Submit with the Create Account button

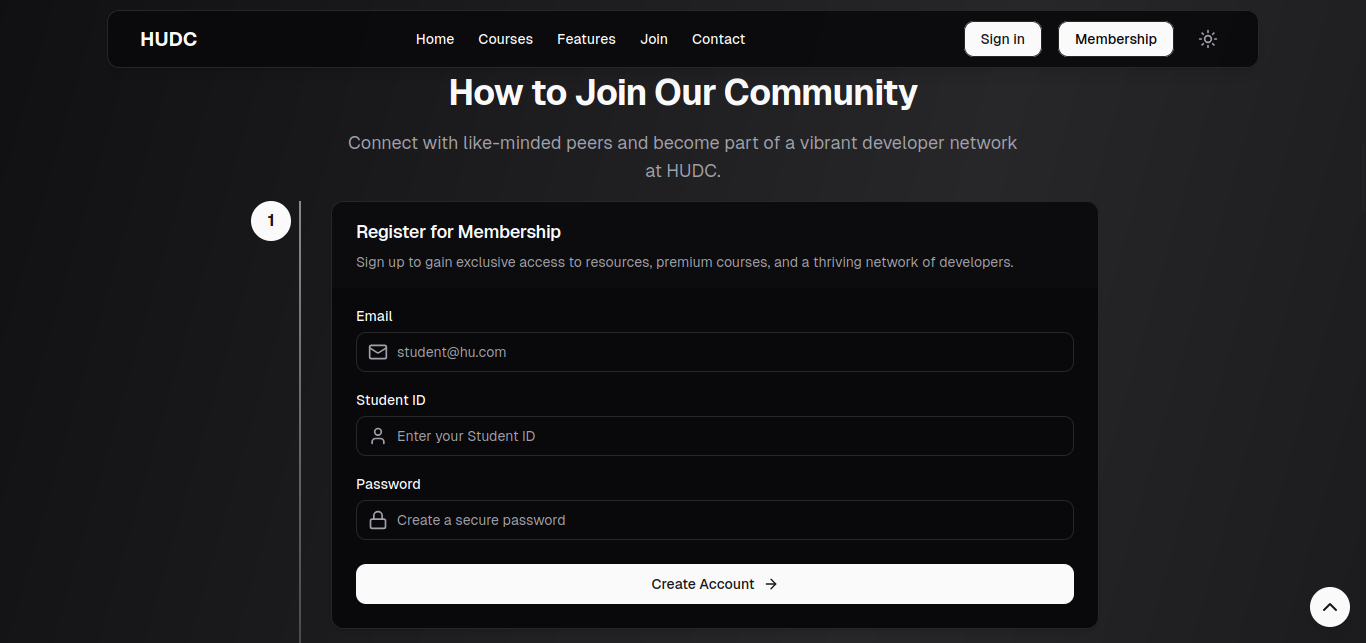(714, 584)
